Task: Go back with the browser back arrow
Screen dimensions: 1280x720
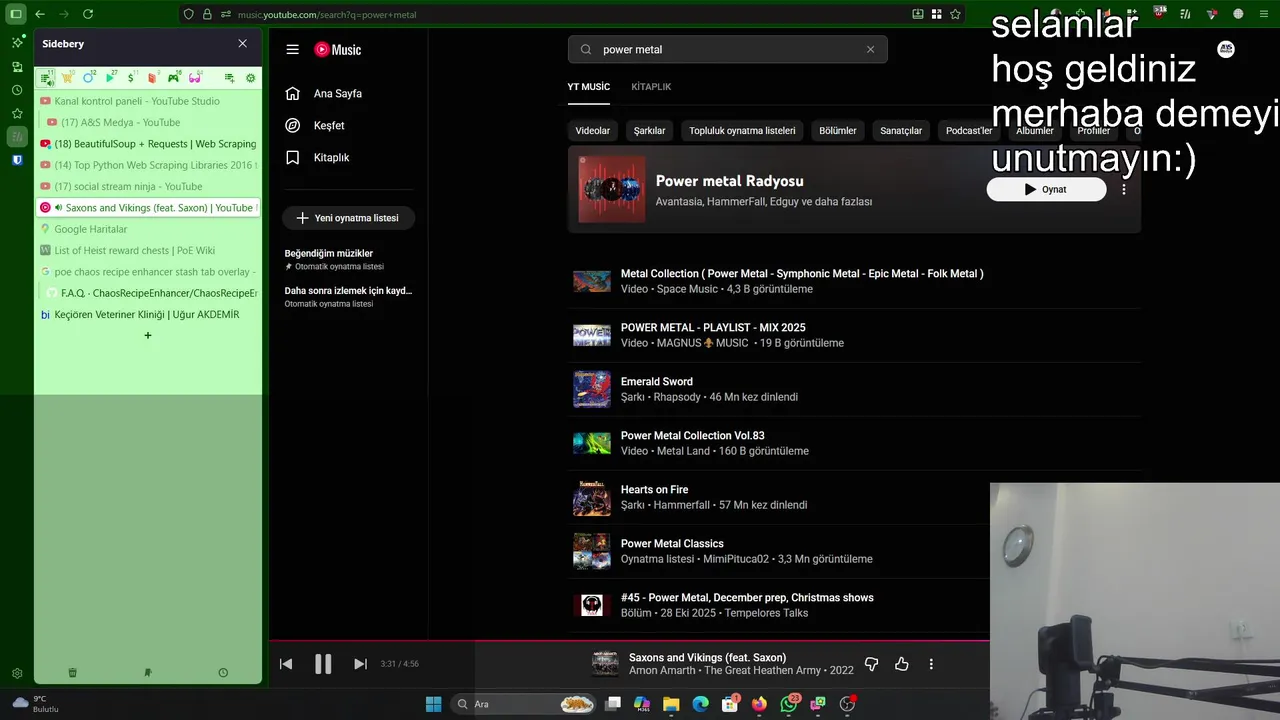Action: (40, 14)
